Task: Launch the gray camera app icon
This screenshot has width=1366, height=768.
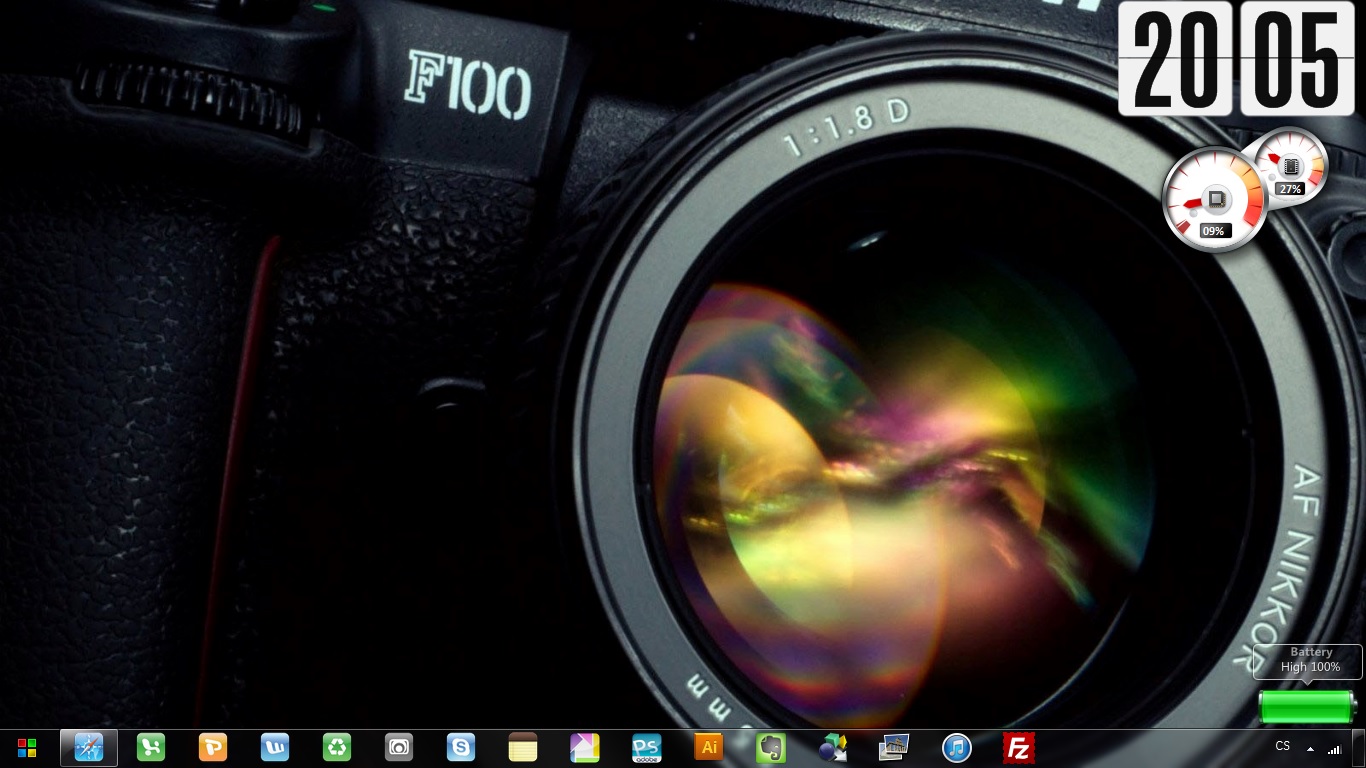Action: [399, 748]
